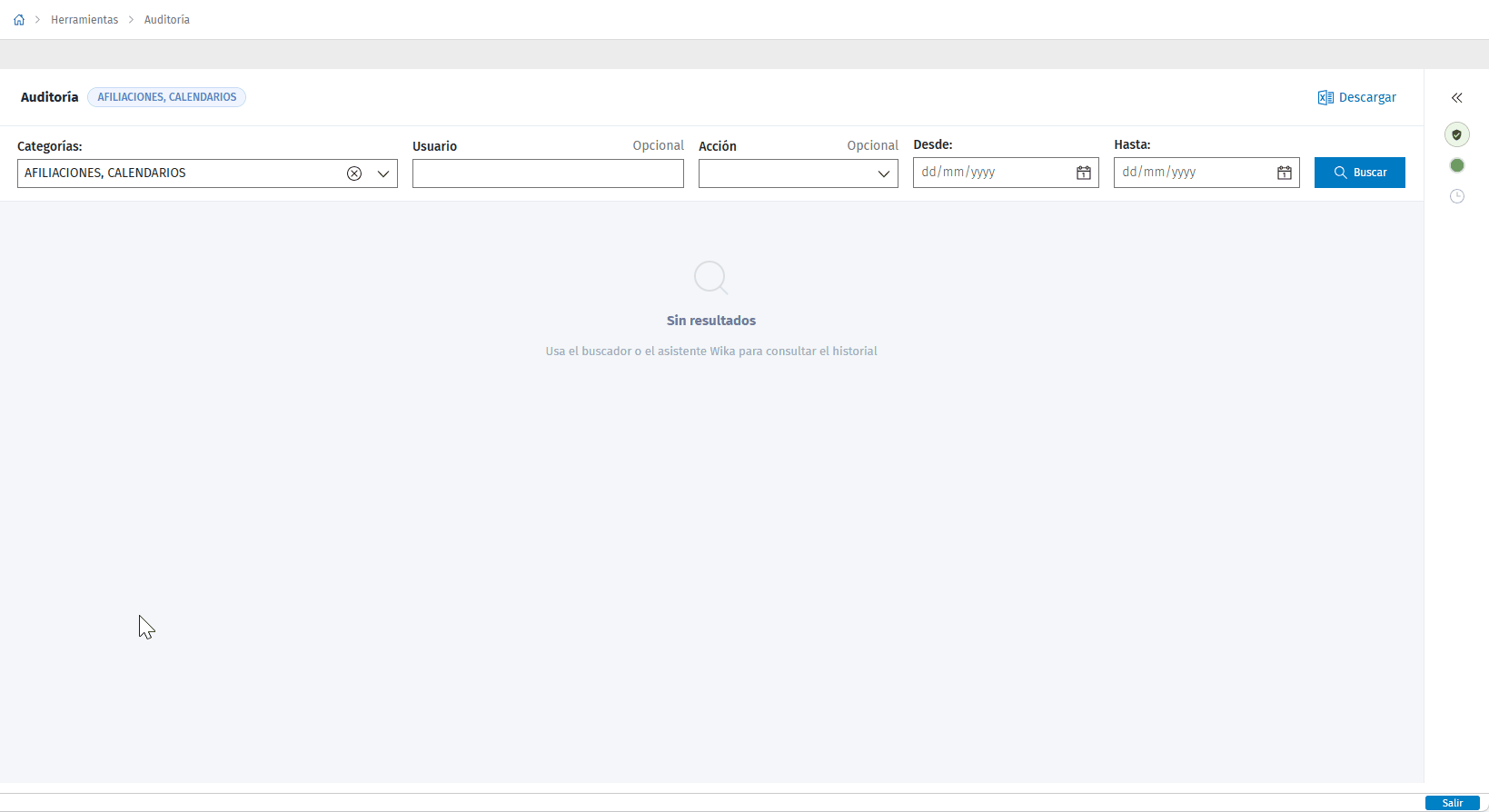The image size is (1489, 812).
Task: Clear the selected Categorías with the X icon
Action: pos(354,173)
